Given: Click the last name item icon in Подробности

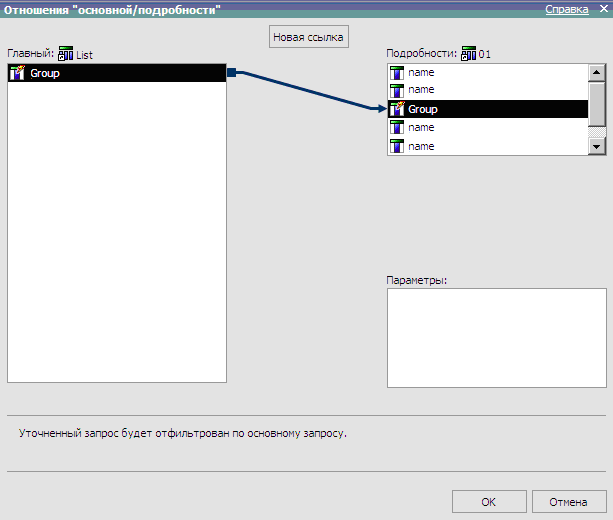Looking at the screenshot, I should (396, 146).
